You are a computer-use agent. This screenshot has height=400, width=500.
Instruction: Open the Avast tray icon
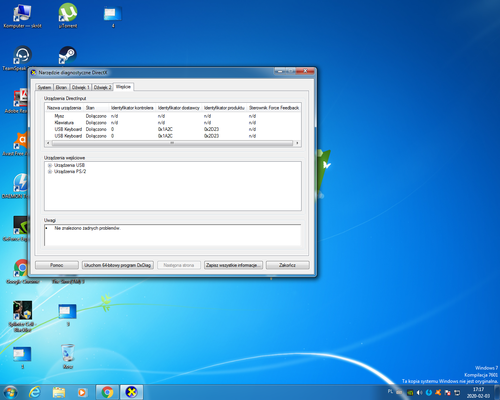coord(438,393)
